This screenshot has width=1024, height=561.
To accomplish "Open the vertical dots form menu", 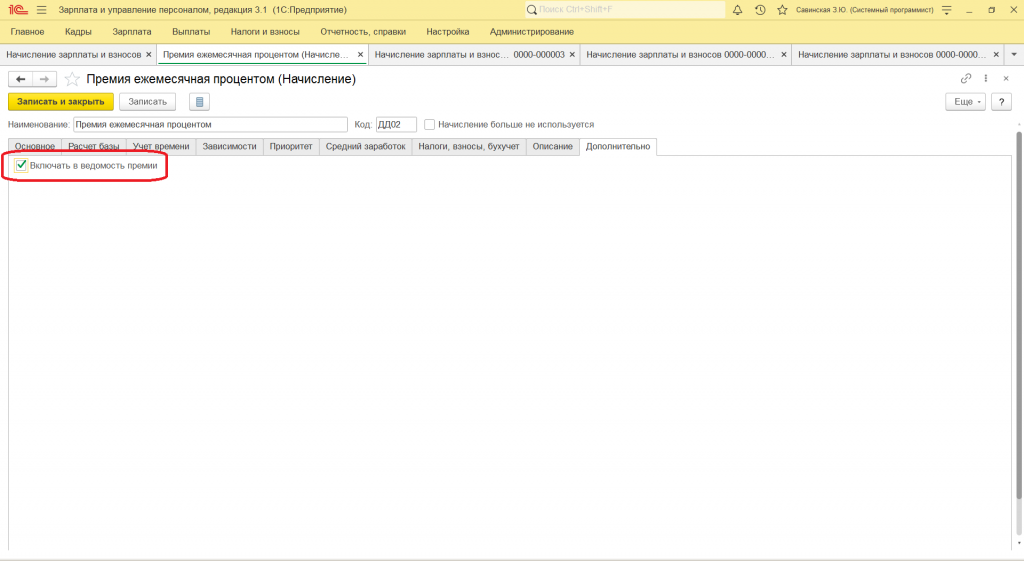I will click(x=986, y=78).
